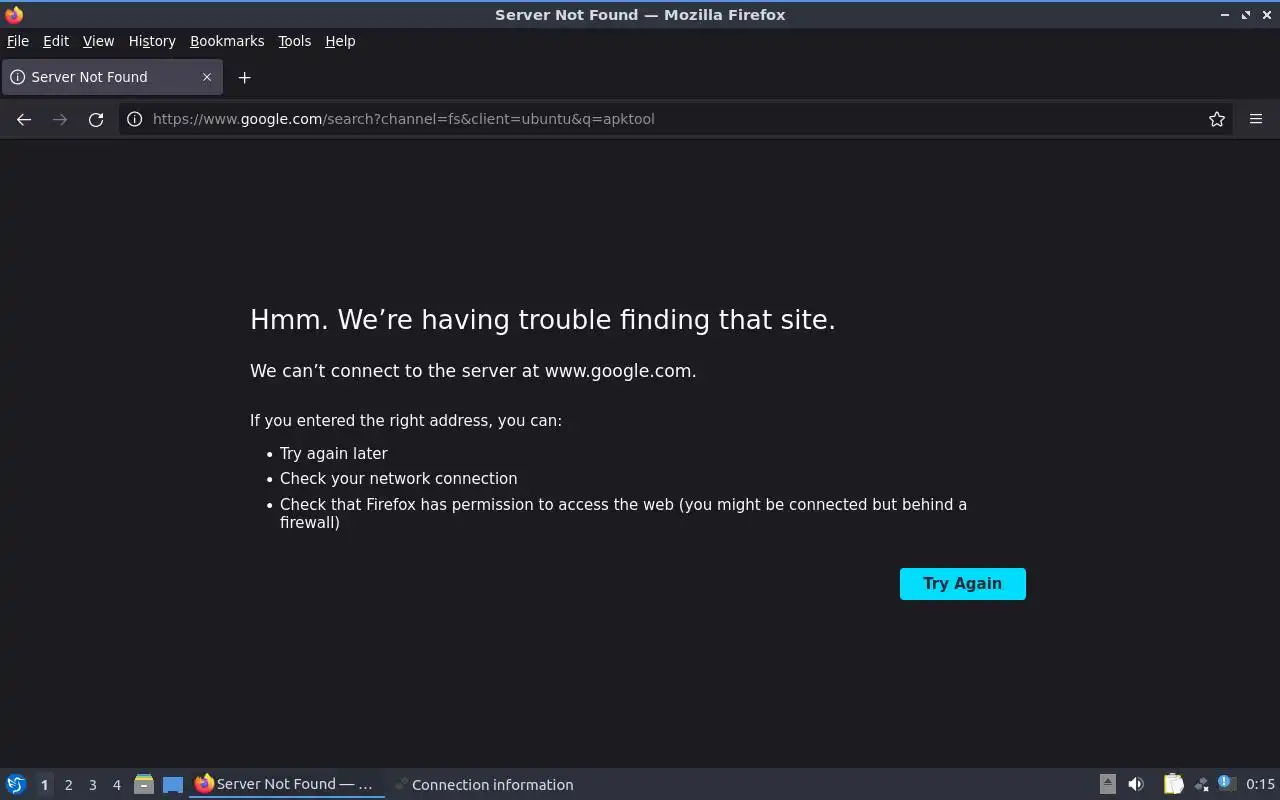Select the Server Not Found tab
The height and width of the screenshot is (800, 1280).
point(112,77)
